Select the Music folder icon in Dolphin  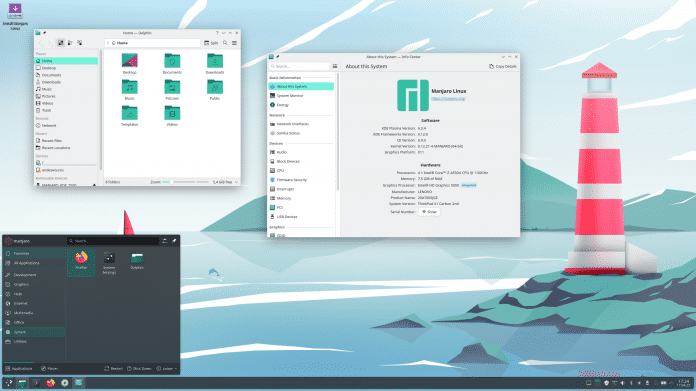tap(130, 87)
